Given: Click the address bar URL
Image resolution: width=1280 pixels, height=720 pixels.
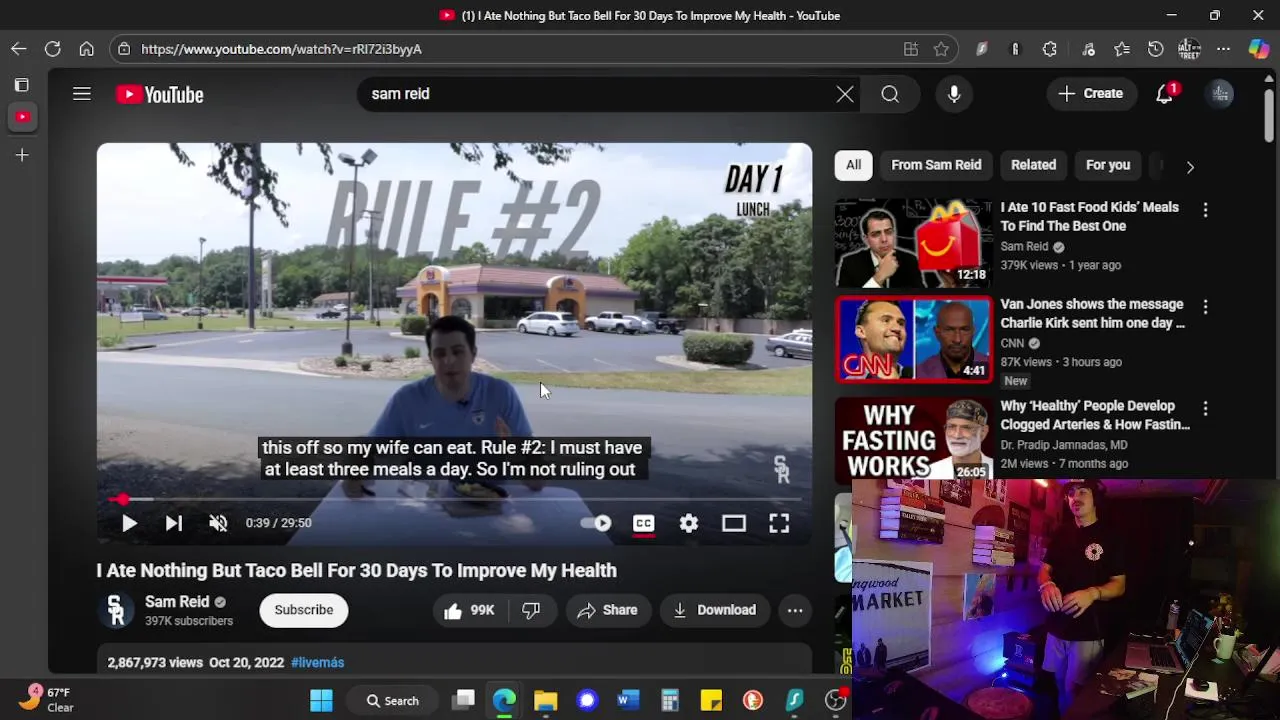Looking at the screenshot, I should [x=281, y=49].
